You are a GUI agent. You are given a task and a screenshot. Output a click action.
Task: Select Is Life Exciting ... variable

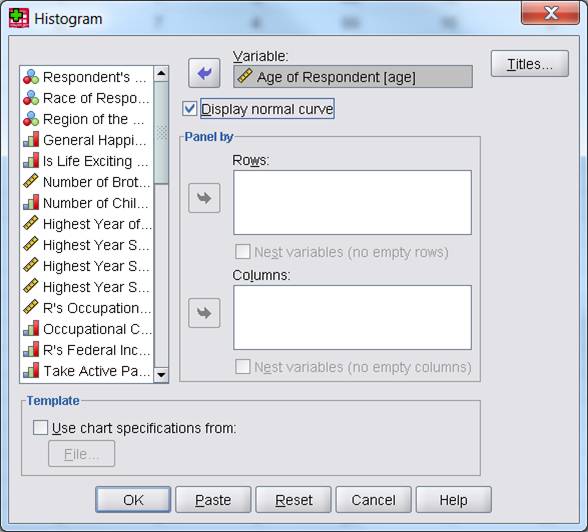coord(96,161)
